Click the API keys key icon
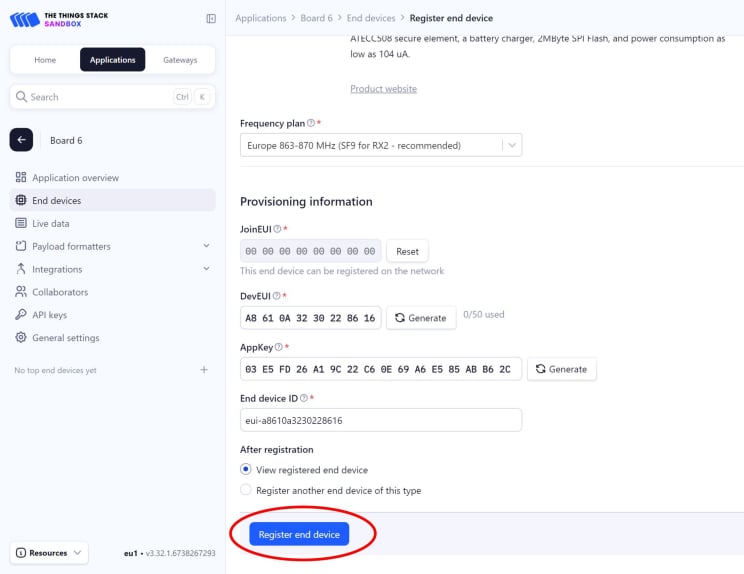The height and width of the screenshot is (574, 744). [x=21, y=315]
